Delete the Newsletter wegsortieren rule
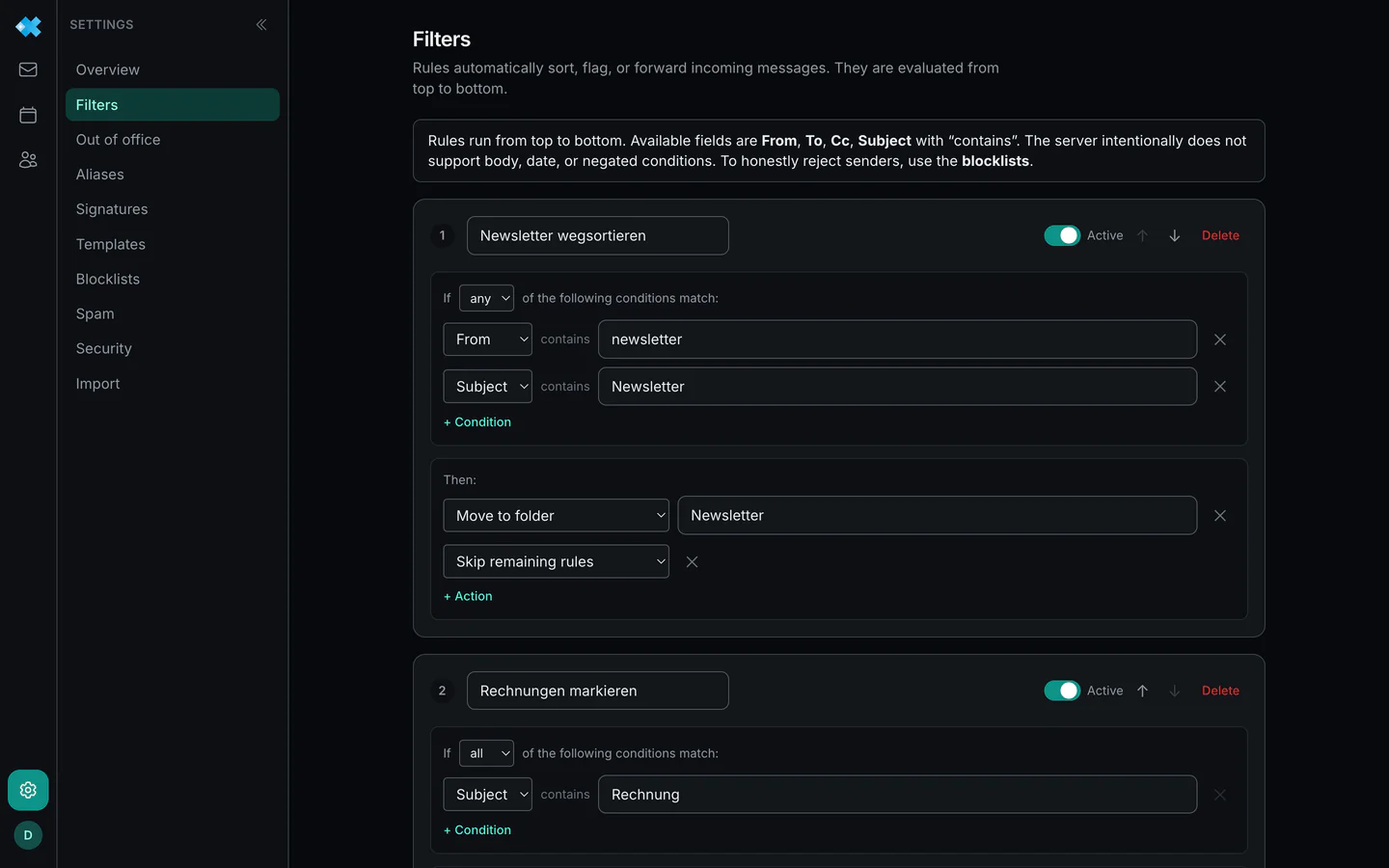1389x868 pixels. click(x=1220, y=235)
